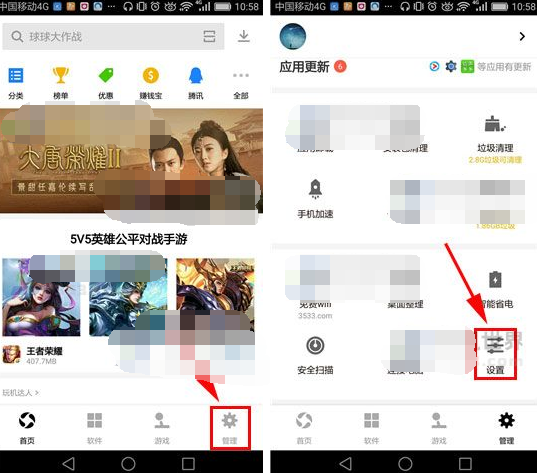Open the 玩机达人 link
The height and width of the screenshot is (473, 537).
(x=21, y=393)
